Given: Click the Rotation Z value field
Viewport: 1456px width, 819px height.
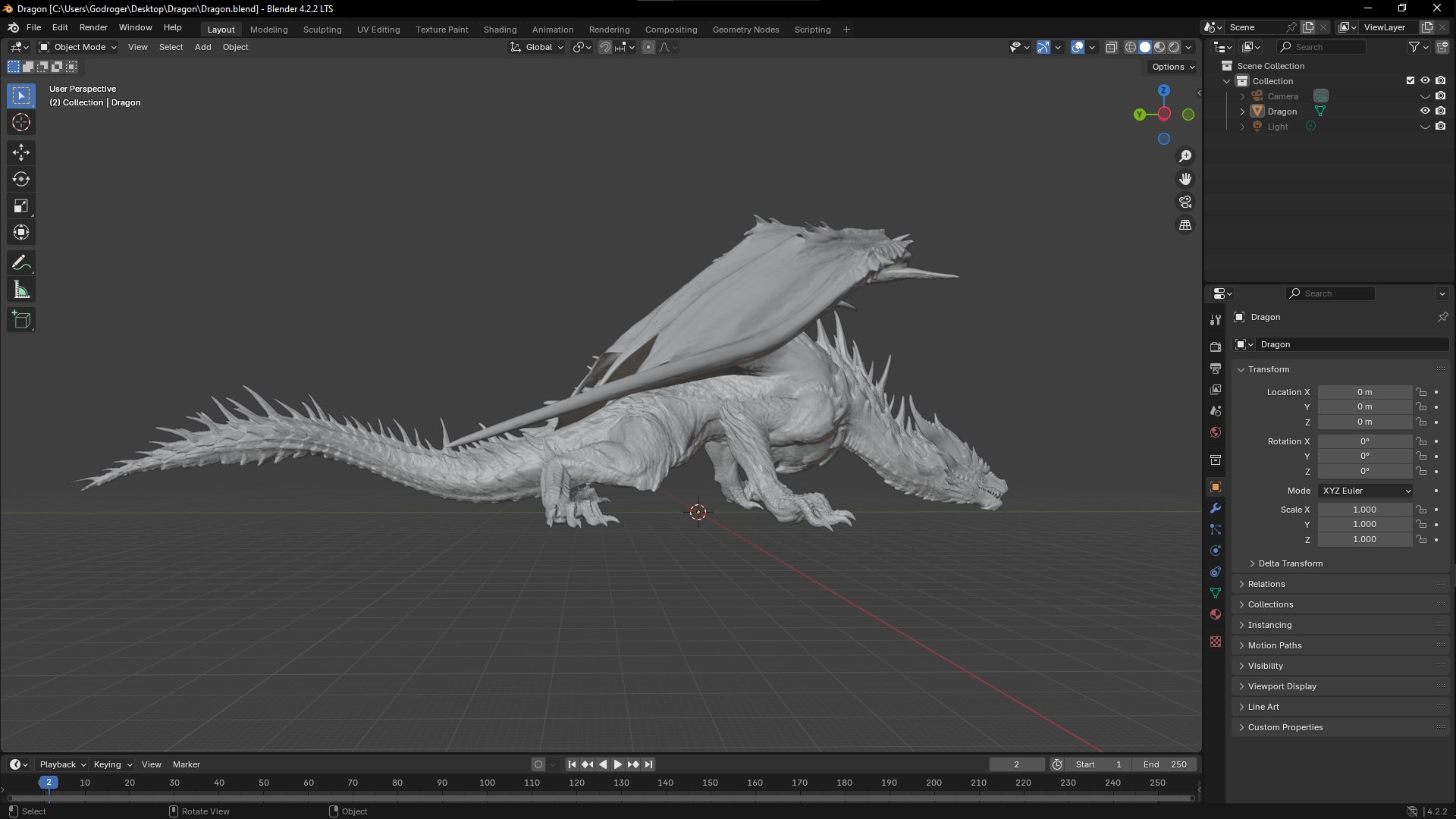Looking at the screenshot, I should (x=1364, y=471).
